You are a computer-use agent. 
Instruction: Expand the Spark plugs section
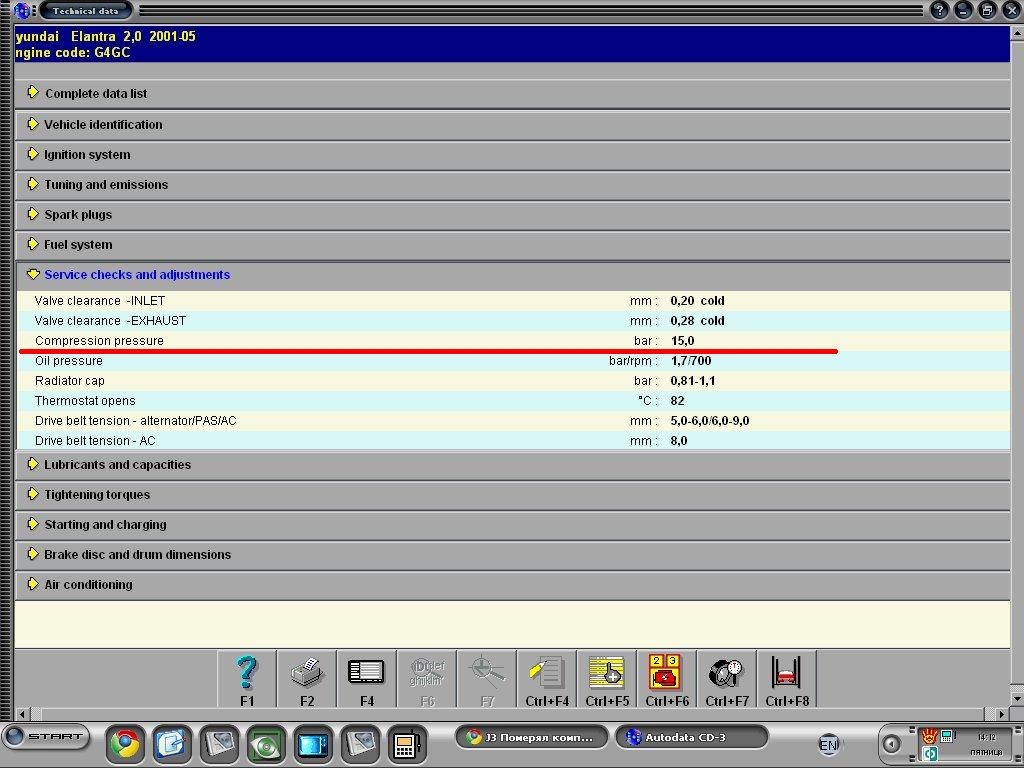tap(513, 214)
